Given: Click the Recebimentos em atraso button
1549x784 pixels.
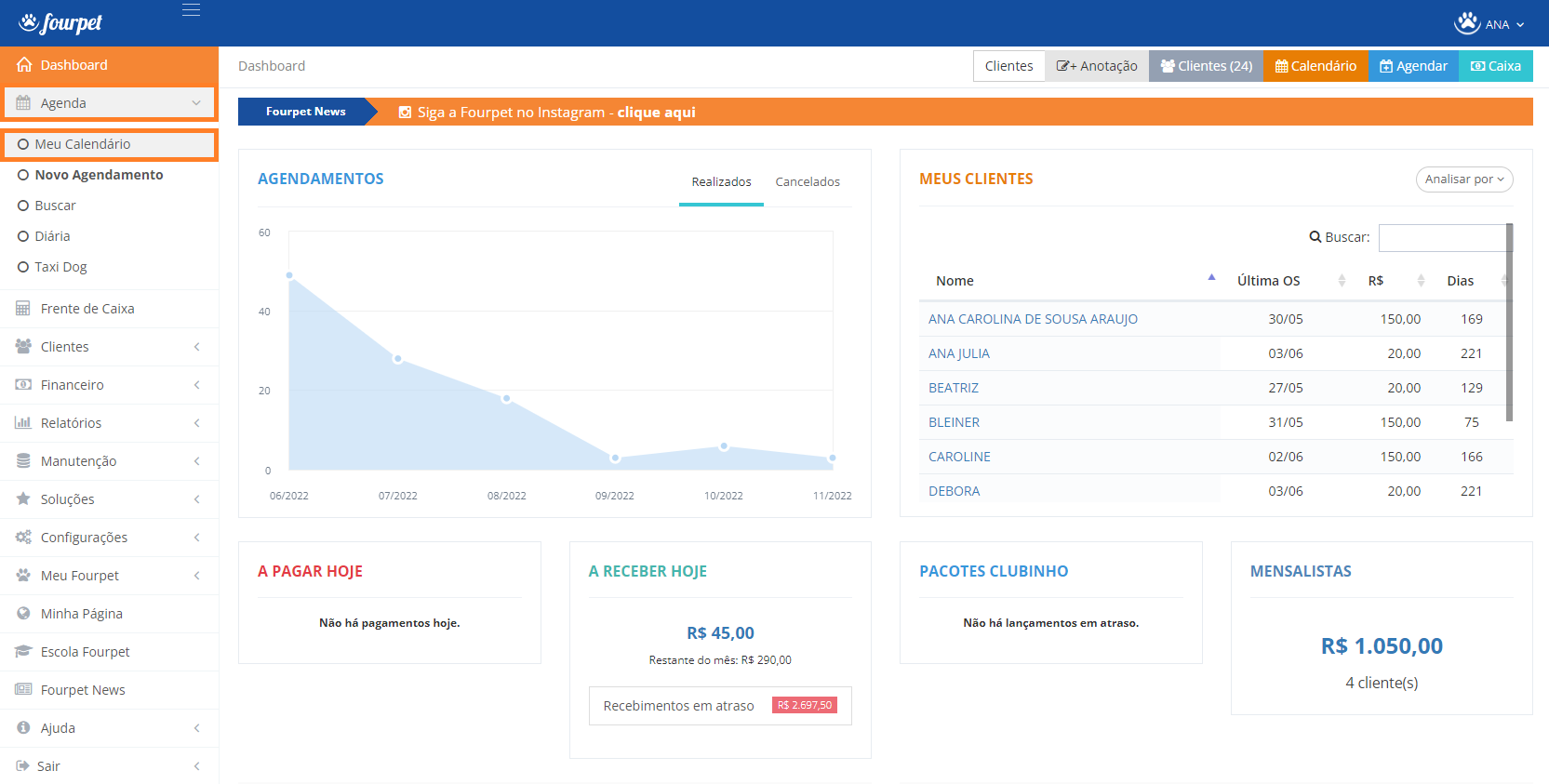Looking at the screenshot, I should pyautogui.click(x=720, y=706).
